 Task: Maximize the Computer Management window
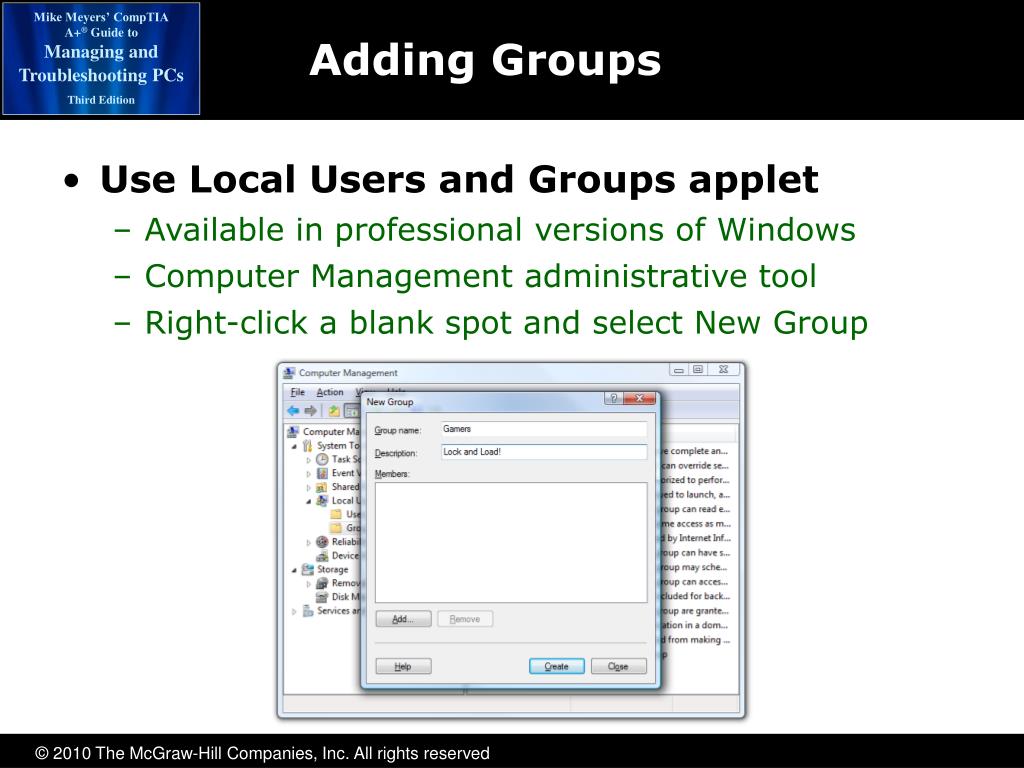pyautogui.click(x=697, y=370)
